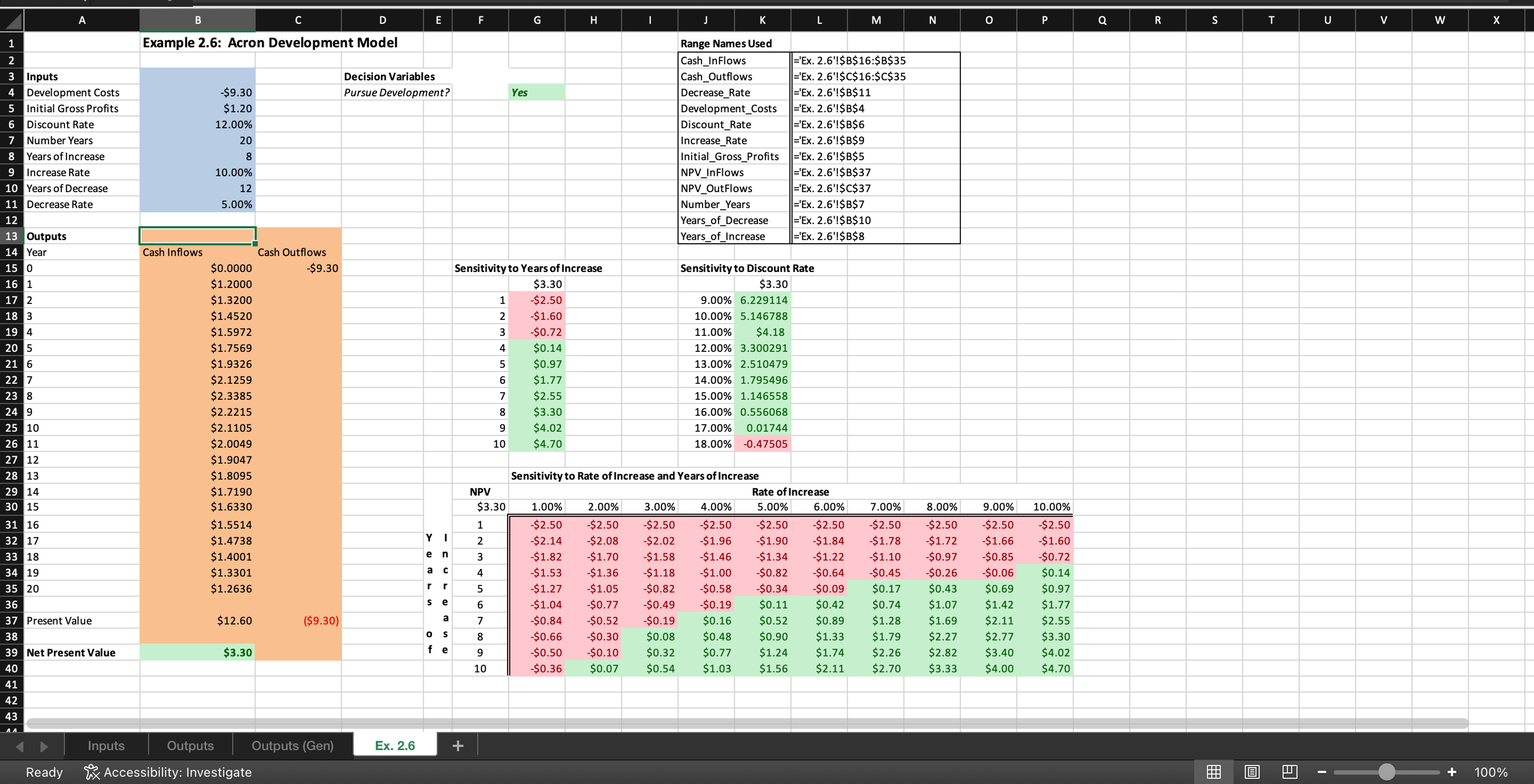Switch to Normal view icon
The width and height of the screenshot is (1534, 784).
(x=1214, y=772)
